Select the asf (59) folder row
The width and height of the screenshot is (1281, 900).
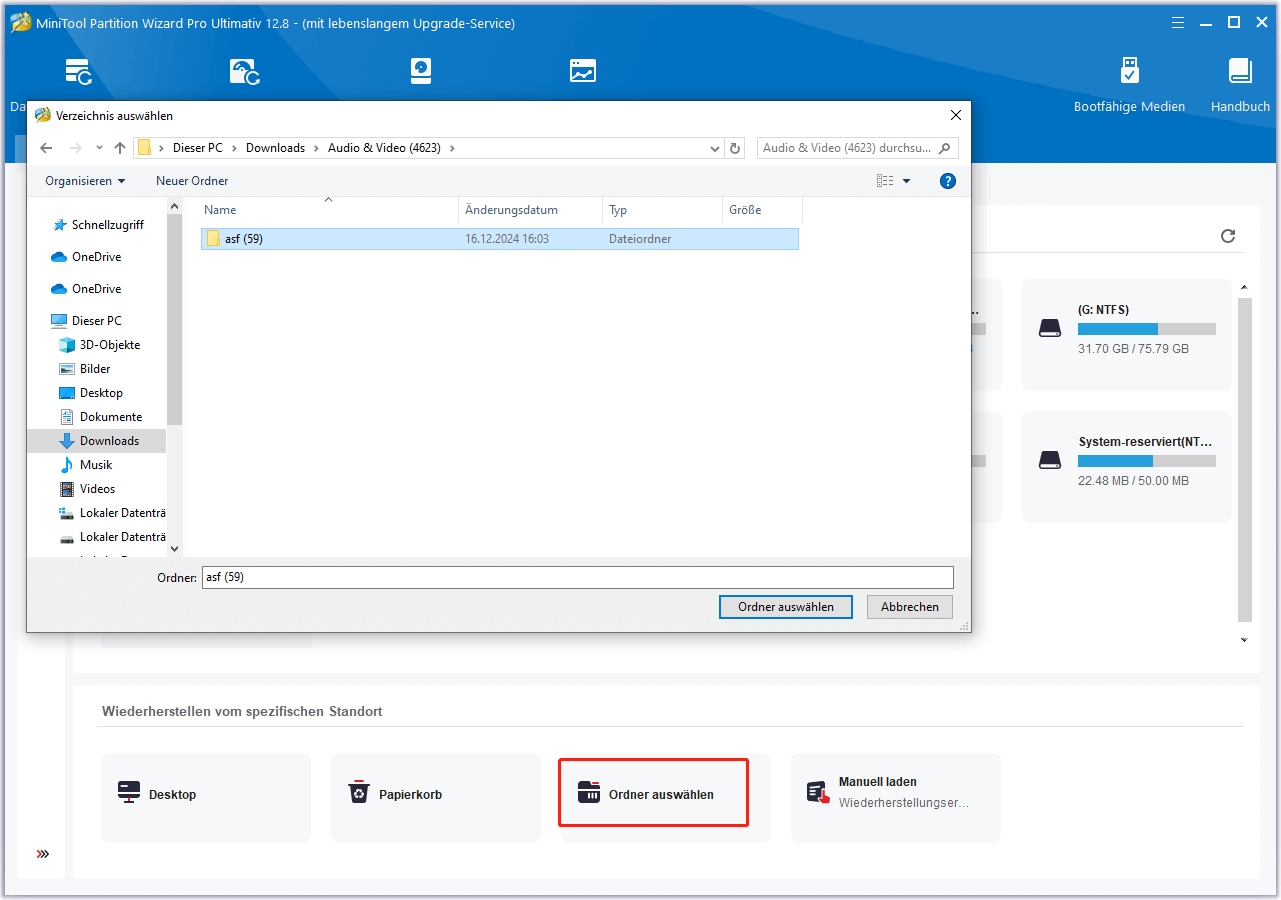500,239
